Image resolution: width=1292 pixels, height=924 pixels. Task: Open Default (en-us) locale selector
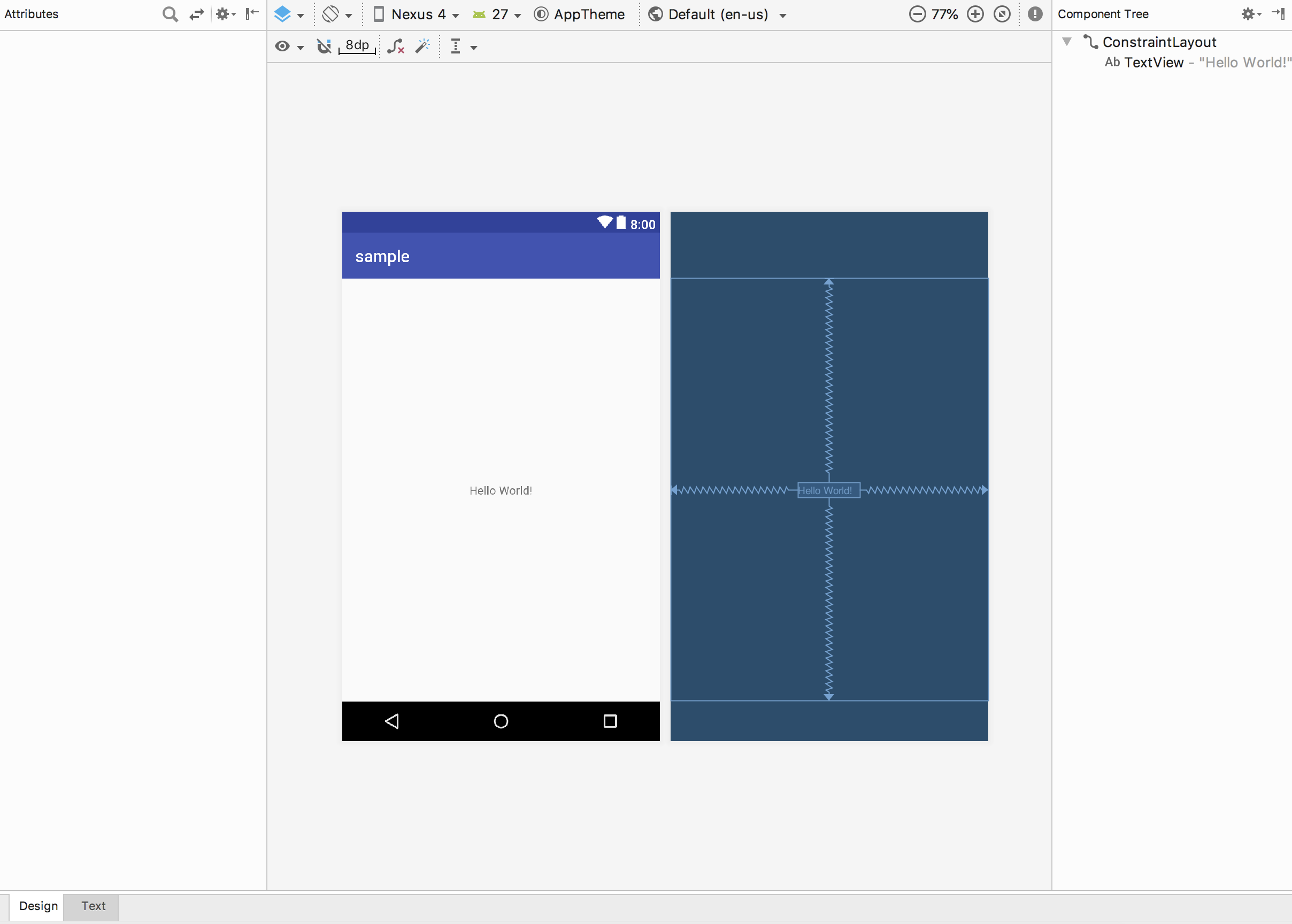pos(718,14)
